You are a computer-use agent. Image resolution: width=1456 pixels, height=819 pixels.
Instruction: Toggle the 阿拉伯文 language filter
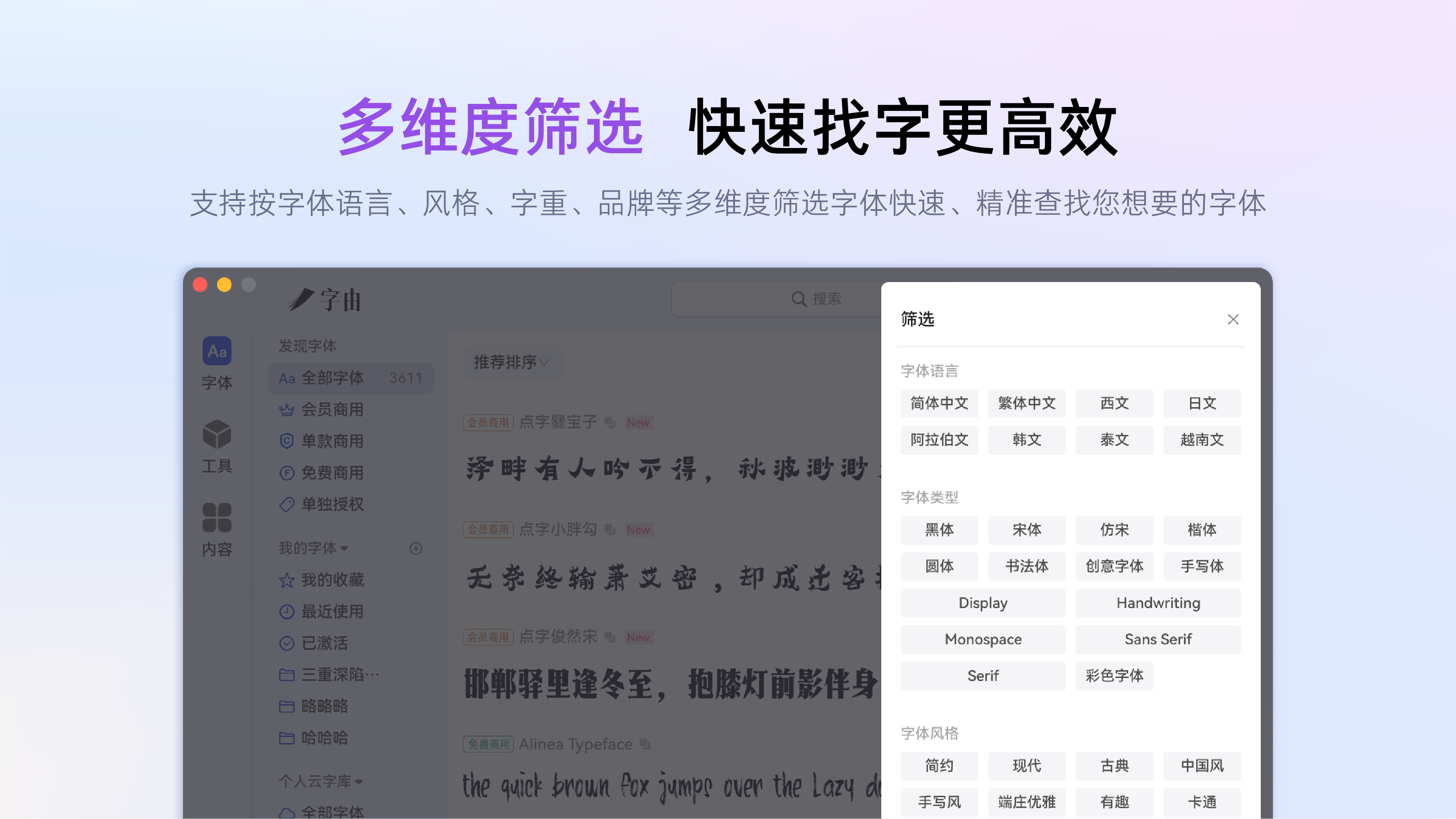[x=939, y=440]
